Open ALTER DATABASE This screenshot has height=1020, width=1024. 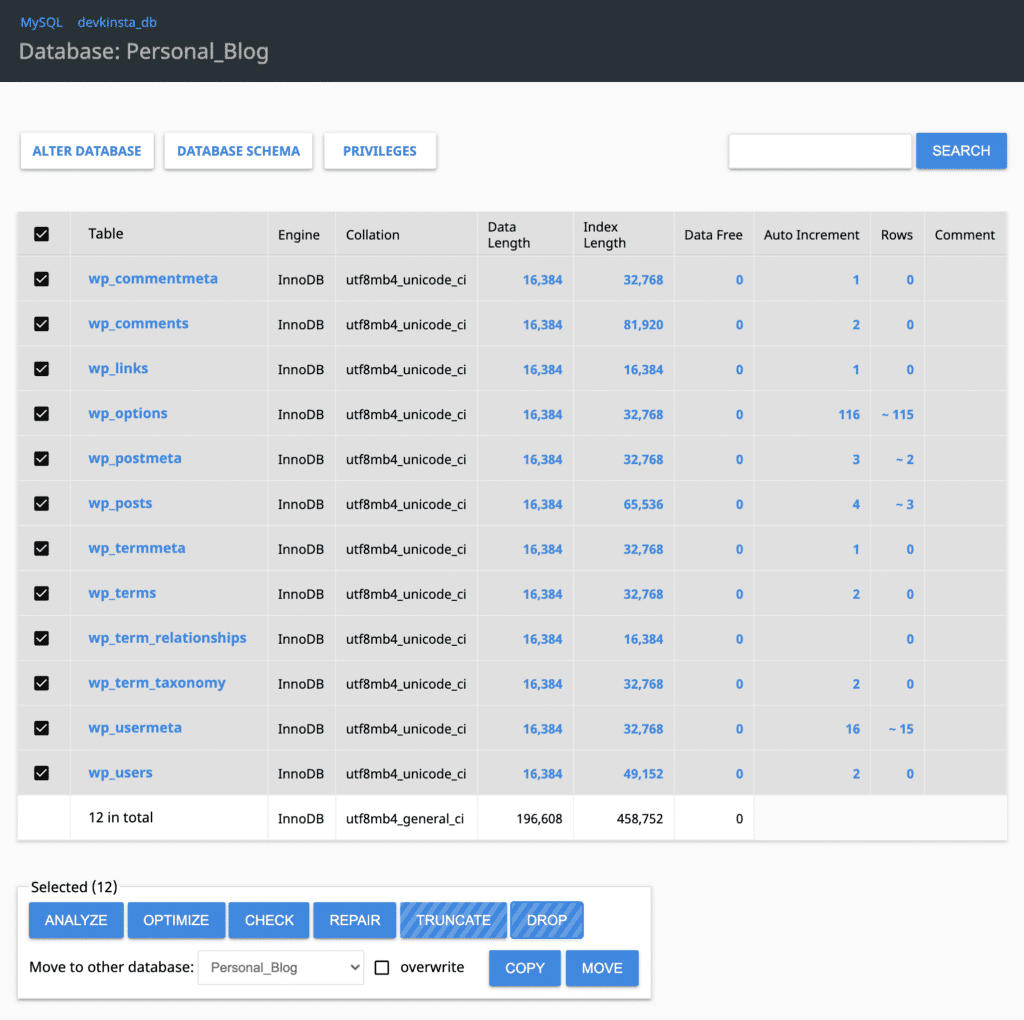click(87, 150)
